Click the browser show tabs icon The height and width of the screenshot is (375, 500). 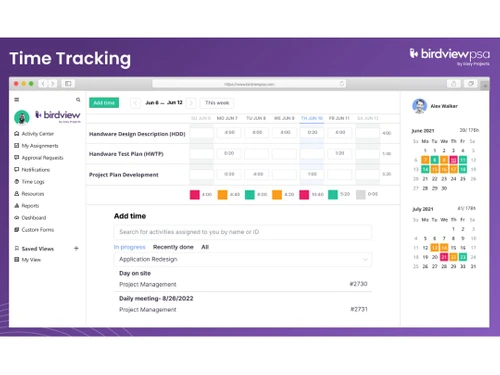click(x=470, y=84)
